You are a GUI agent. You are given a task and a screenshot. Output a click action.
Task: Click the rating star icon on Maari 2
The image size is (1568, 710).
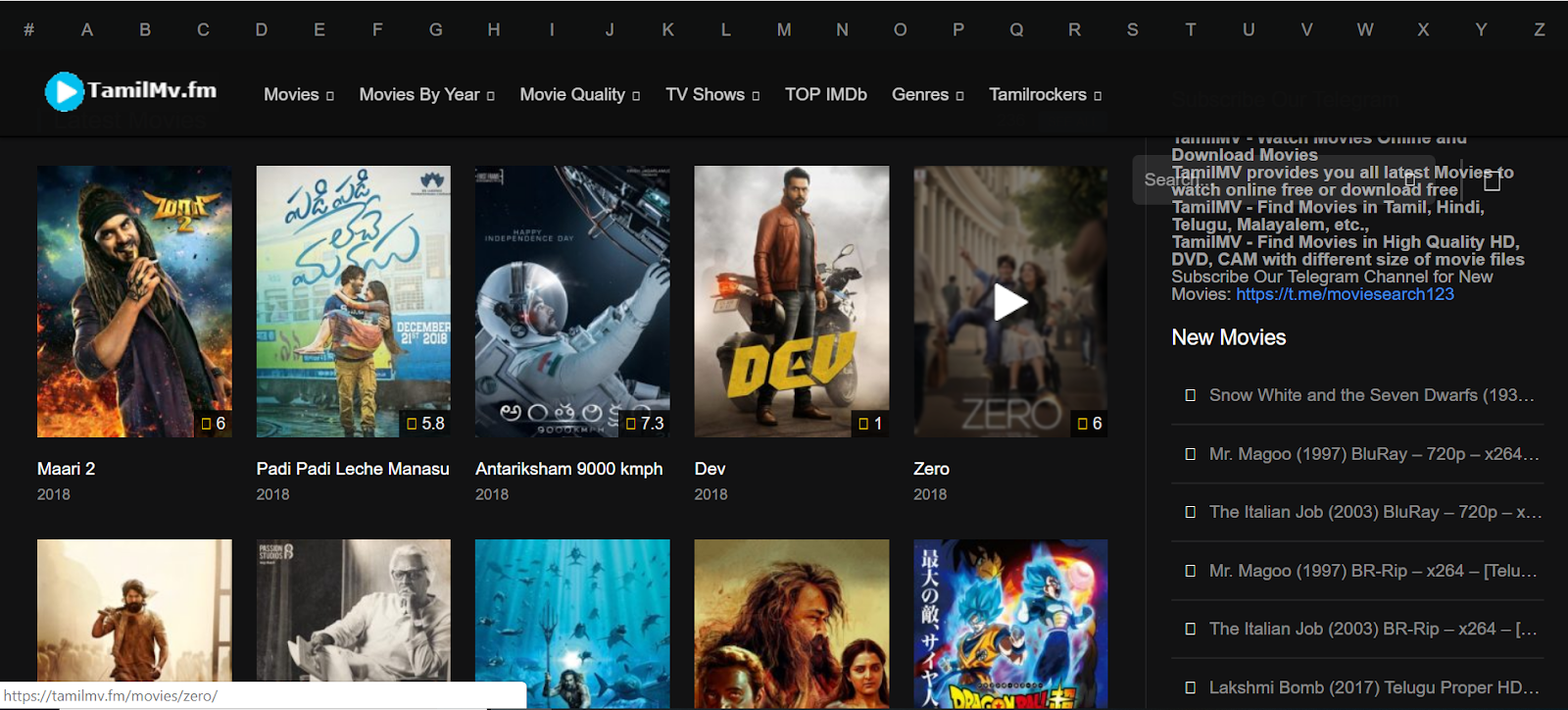click(x=206, y=424)
